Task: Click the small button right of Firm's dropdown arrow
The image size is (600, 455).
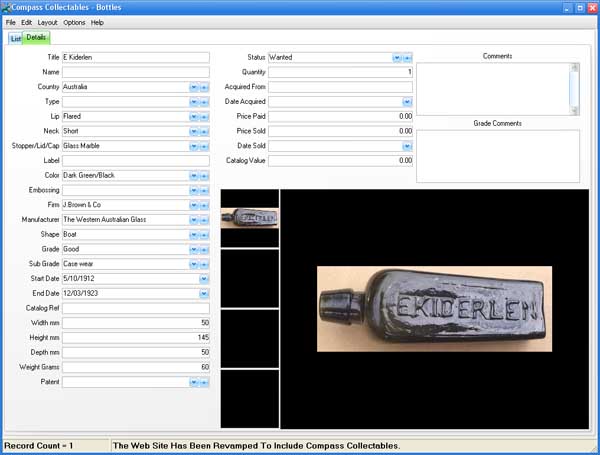Action: [x=204, y=205]
